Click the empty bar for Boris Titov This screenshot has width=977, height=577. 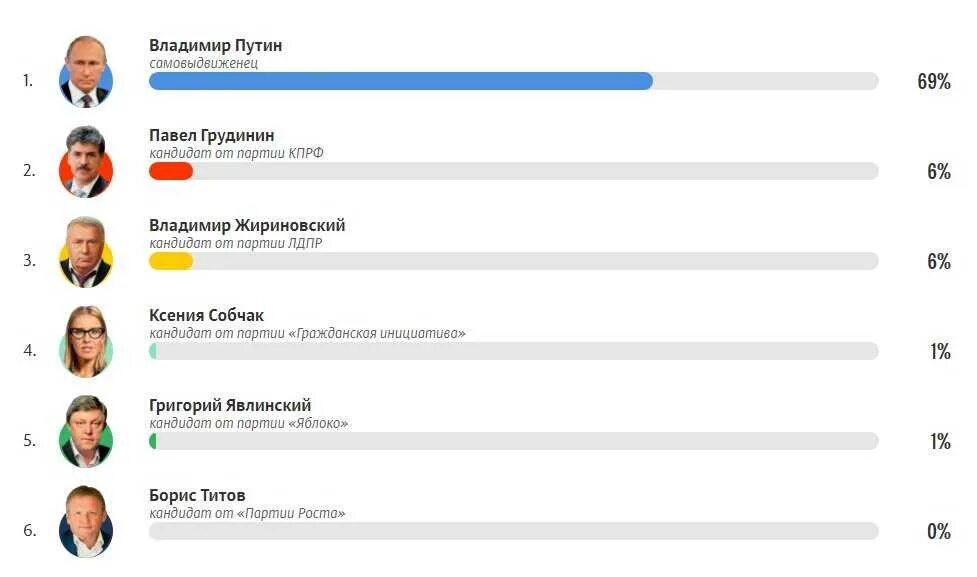[513, 531]
